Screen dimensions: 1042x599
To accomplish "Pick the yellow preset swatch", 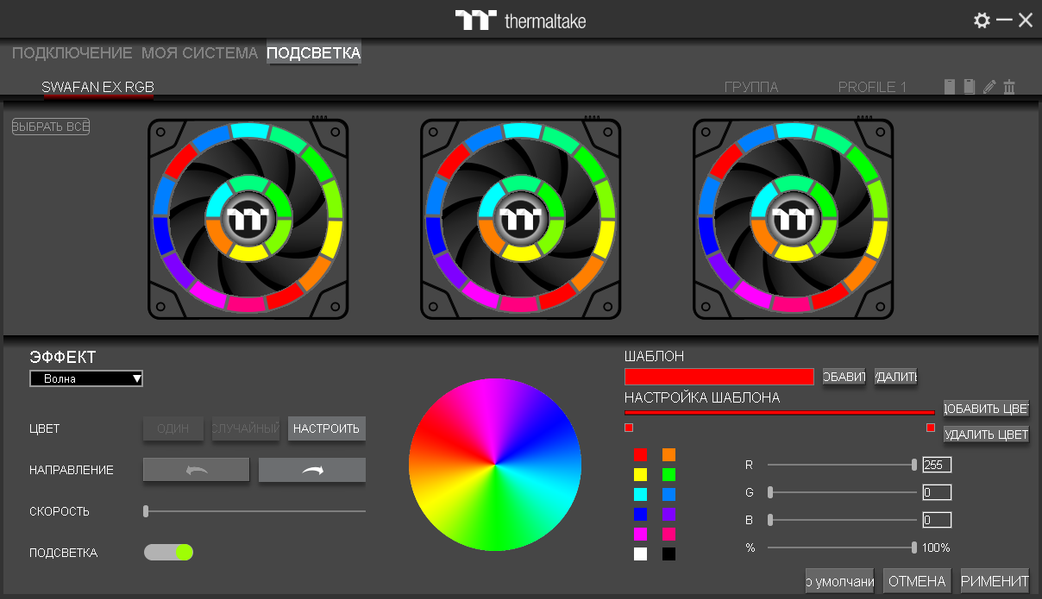I will [x=640, y=475].
